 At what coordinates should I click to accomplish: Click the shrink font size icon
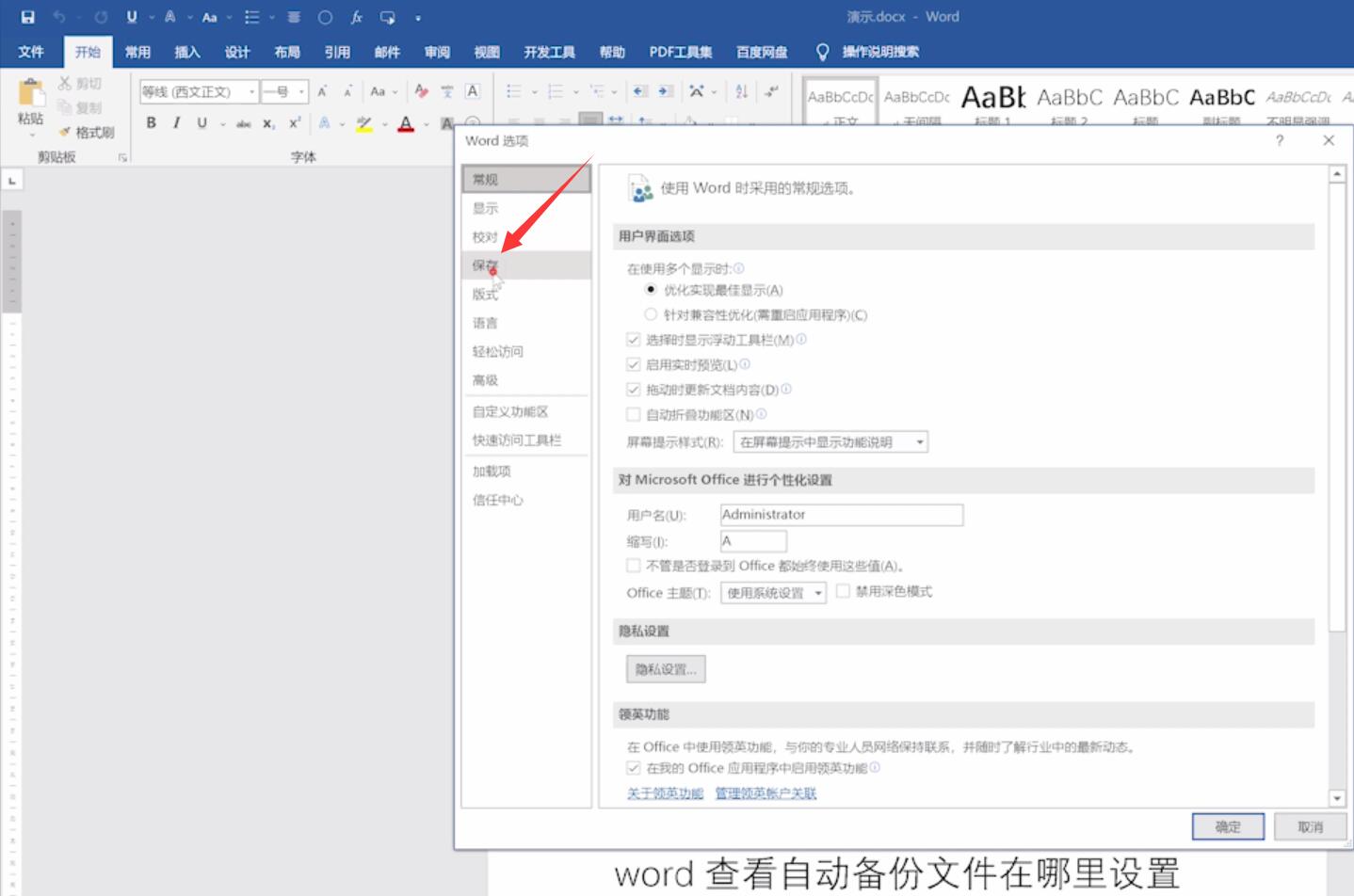pos(347,91)
